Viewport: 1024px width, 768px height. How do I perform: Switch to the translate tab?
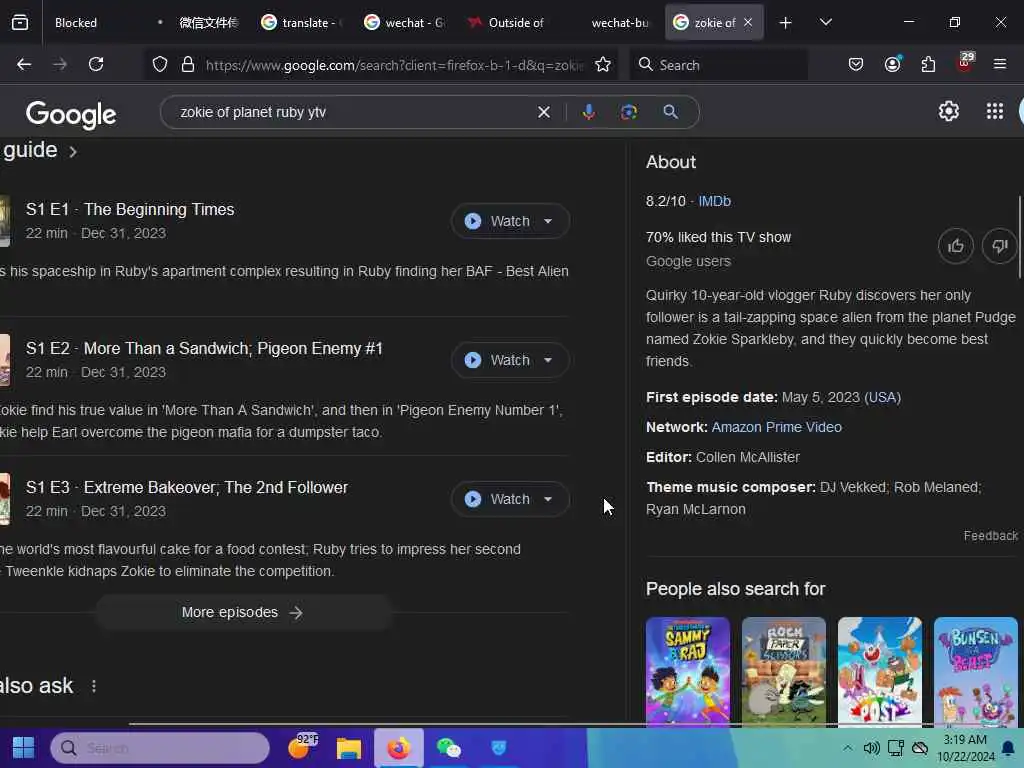coord(302,23)
